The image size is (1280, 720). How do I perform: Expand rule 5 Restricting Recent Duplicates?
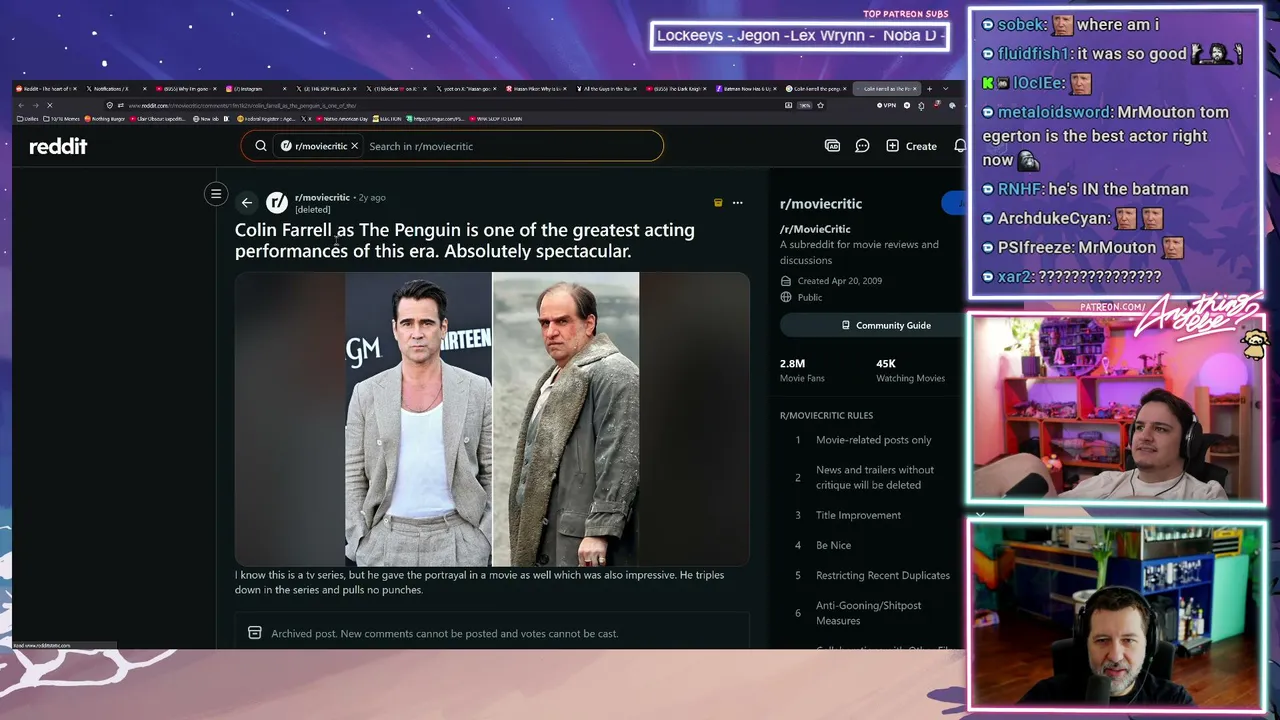(x=870, y=575)
